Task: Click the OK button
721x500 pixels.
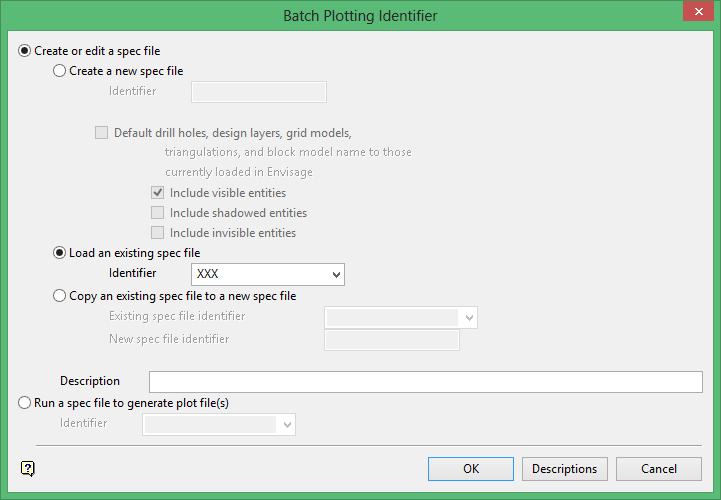Action: click(471, 469)
